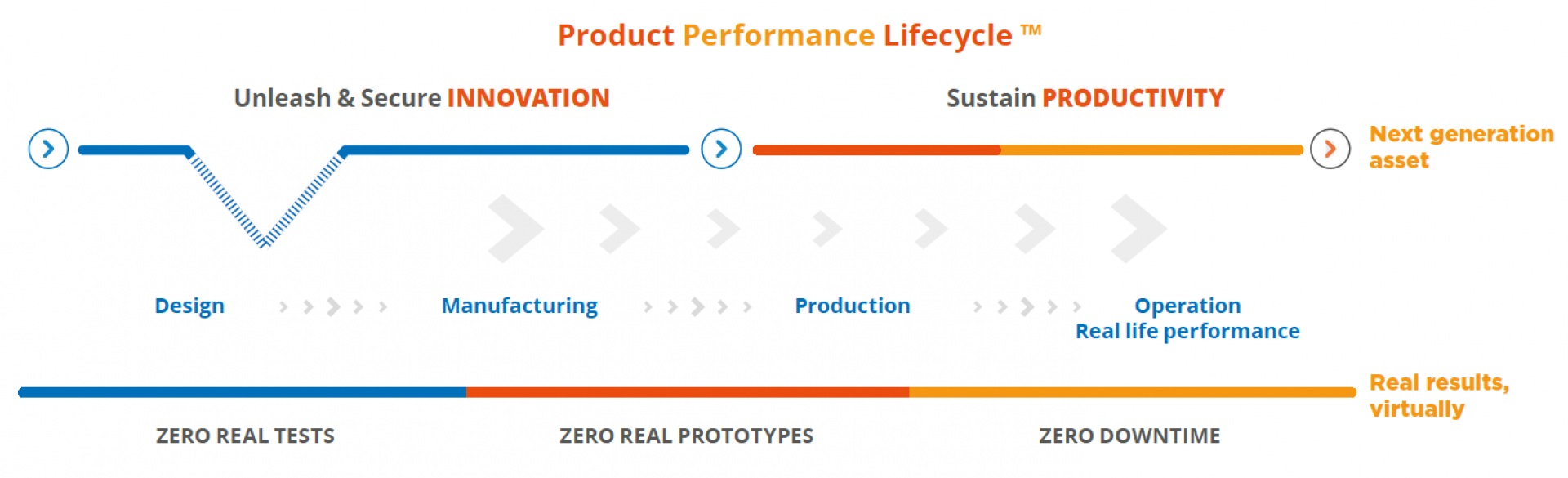This screenshot has height=478, width=1568.
Task: Click small arrows between Production and Operation
Action: 1027,306
